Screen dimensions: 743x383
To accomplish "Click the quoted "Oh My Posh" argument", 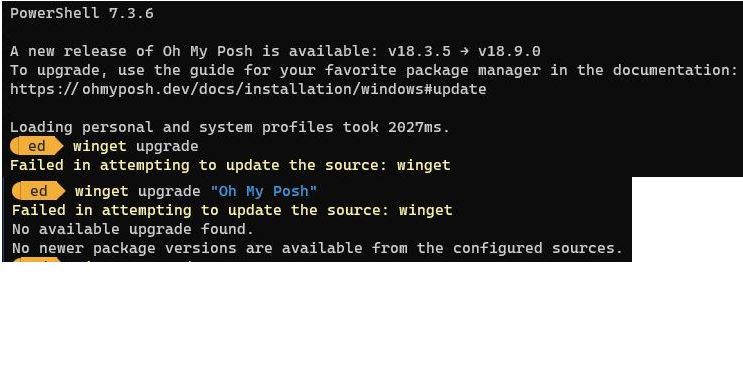I will [x=263, y=191].
